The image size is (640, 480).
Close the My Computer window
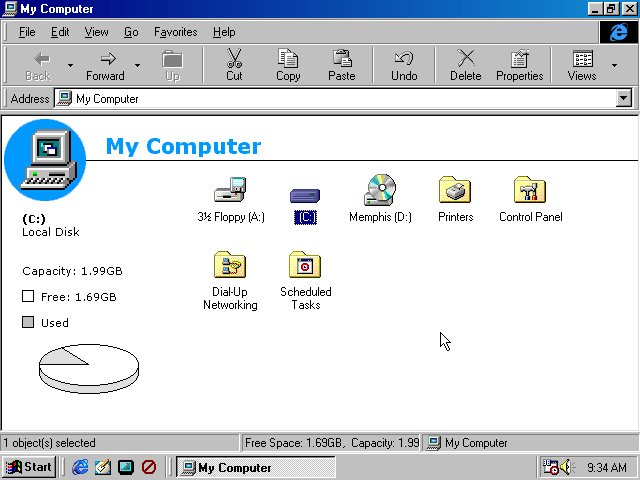click(629, 9)
